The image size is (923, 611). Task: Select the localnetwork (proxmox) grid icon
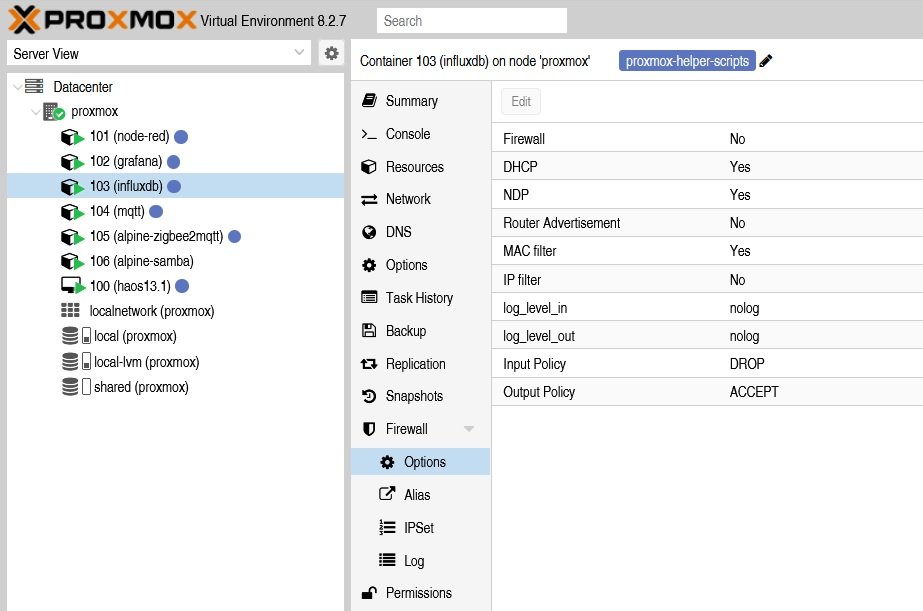[70, 312]
